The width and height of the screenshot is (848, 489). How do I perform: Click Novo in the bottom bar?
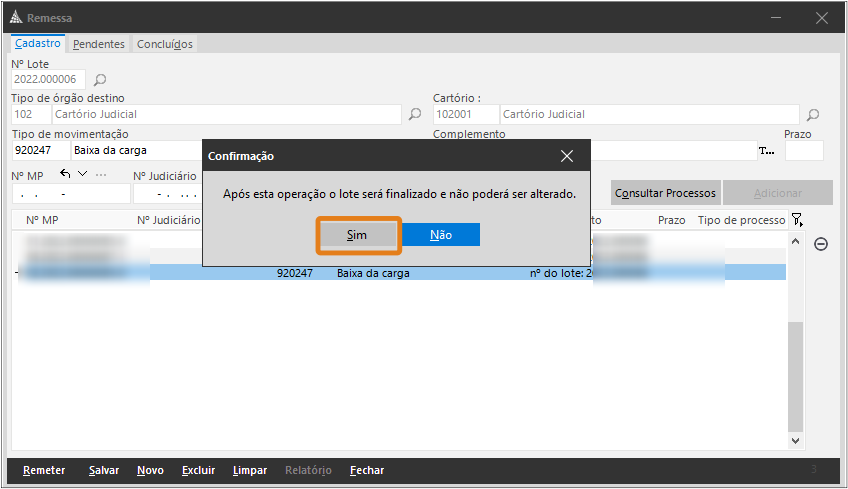pos(150,471)
